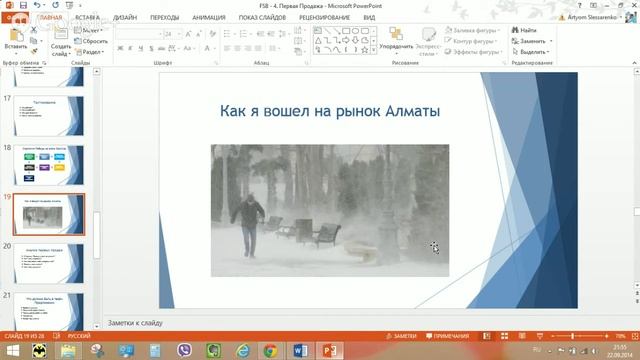Click the РУССКИЙ language indicator in the status bar

click(x=79, y=336)
